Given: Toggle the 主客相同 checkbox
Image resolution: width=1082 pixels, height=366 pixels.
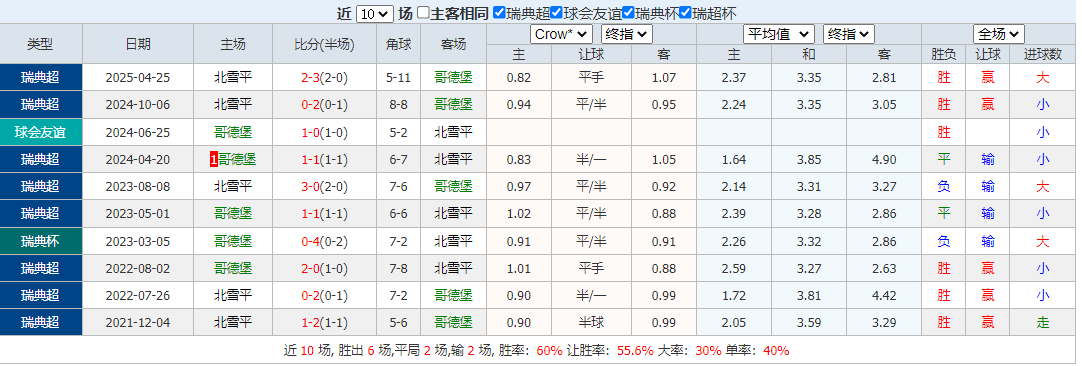Looking at the screenshot, I should click(x=423, y=13).
